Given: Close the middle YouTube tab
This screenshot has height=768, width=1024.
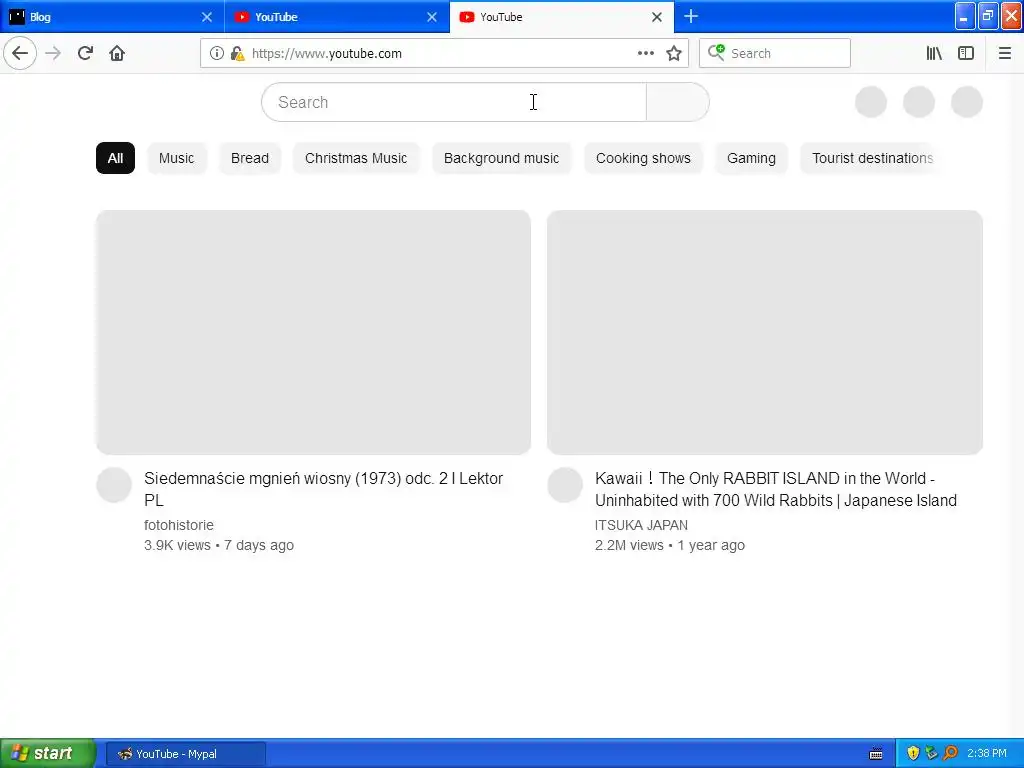Looking at the screenshot, I should (x=432, y=17).
